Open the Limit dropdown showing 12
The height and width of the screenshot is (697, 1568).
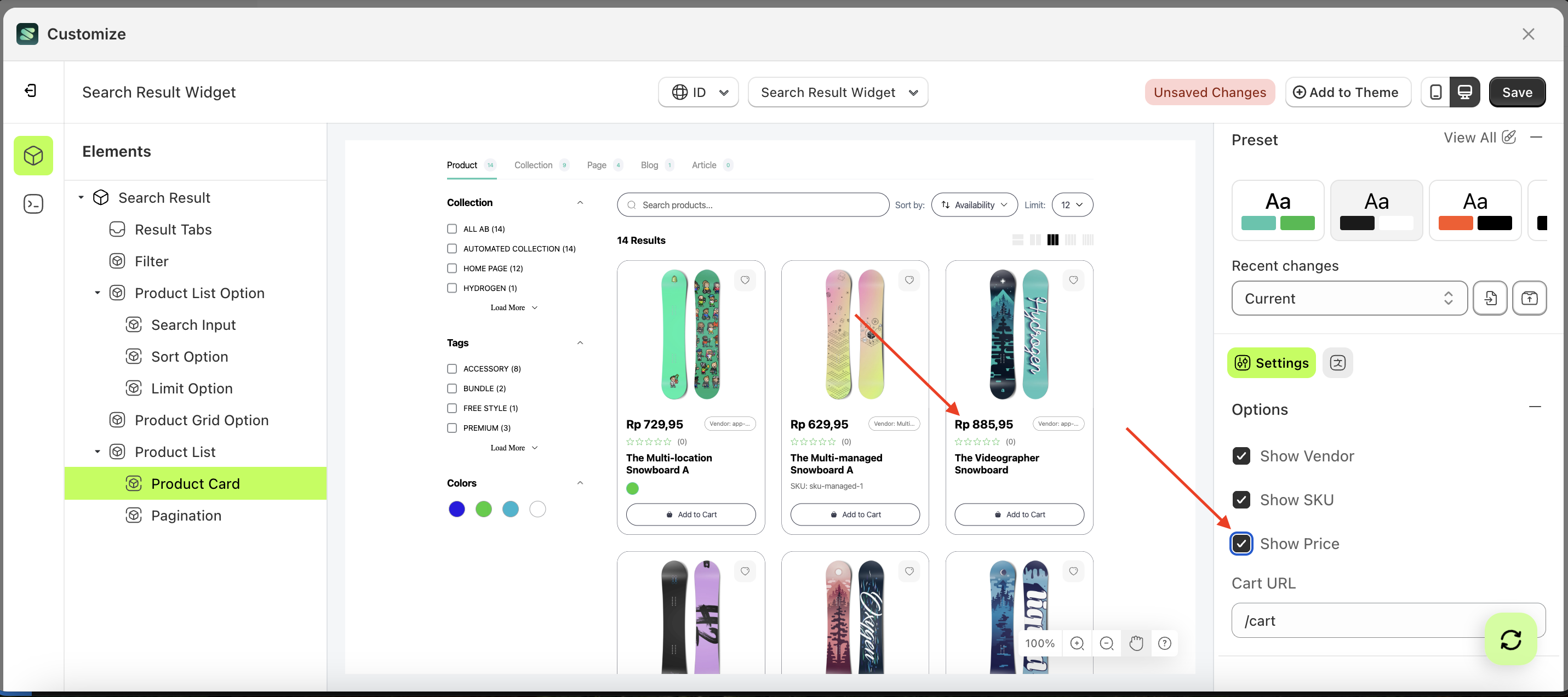point(1072,204)
